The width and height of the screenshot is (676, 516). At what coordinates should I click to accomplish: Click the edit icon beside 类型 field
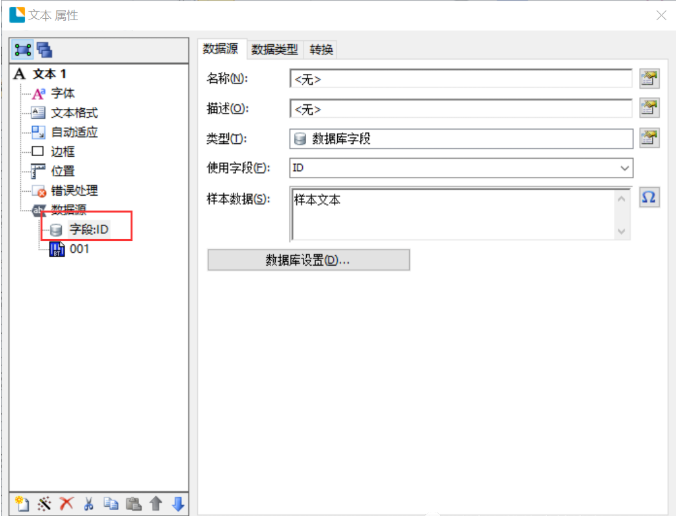click(x=649, y=138)
